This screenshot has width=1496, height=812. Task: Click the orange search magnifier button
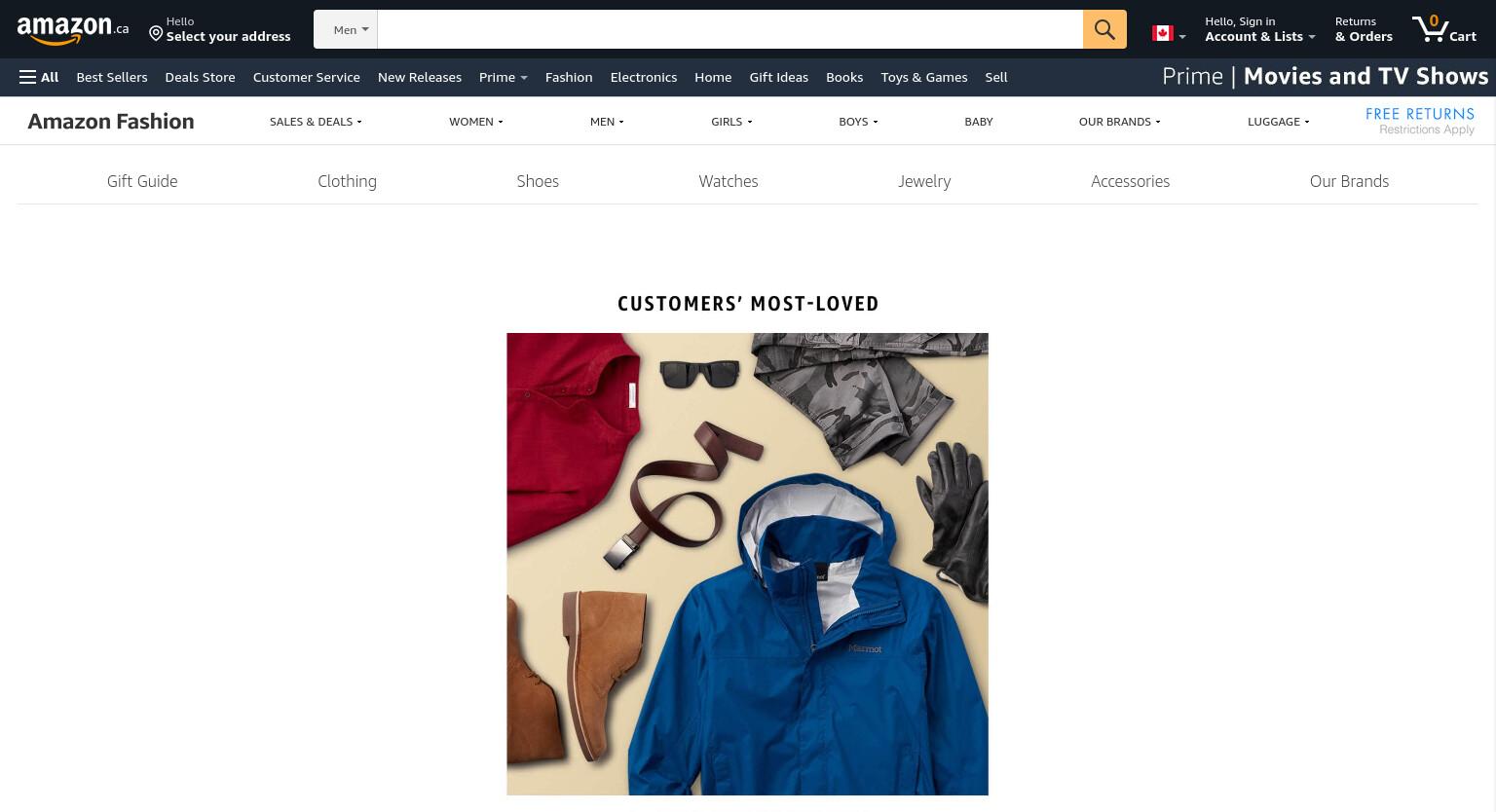coord(1104,29)
